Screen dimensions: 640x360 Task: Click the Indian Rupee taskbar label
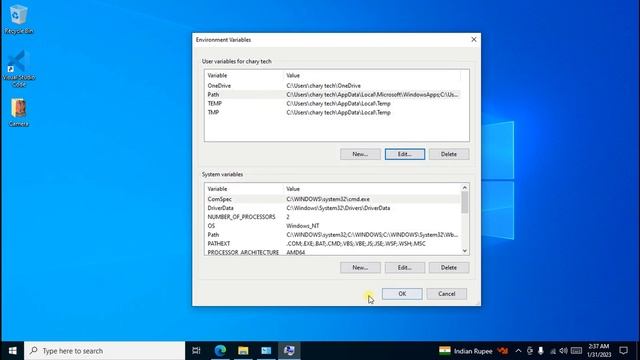pos(473,351)
